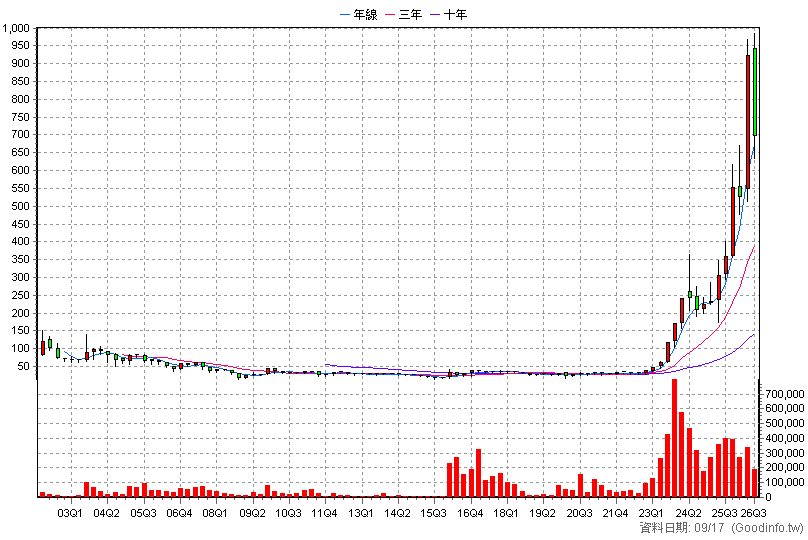
Task: Select the 13Q1 quarter label
Action: [361, 513]
